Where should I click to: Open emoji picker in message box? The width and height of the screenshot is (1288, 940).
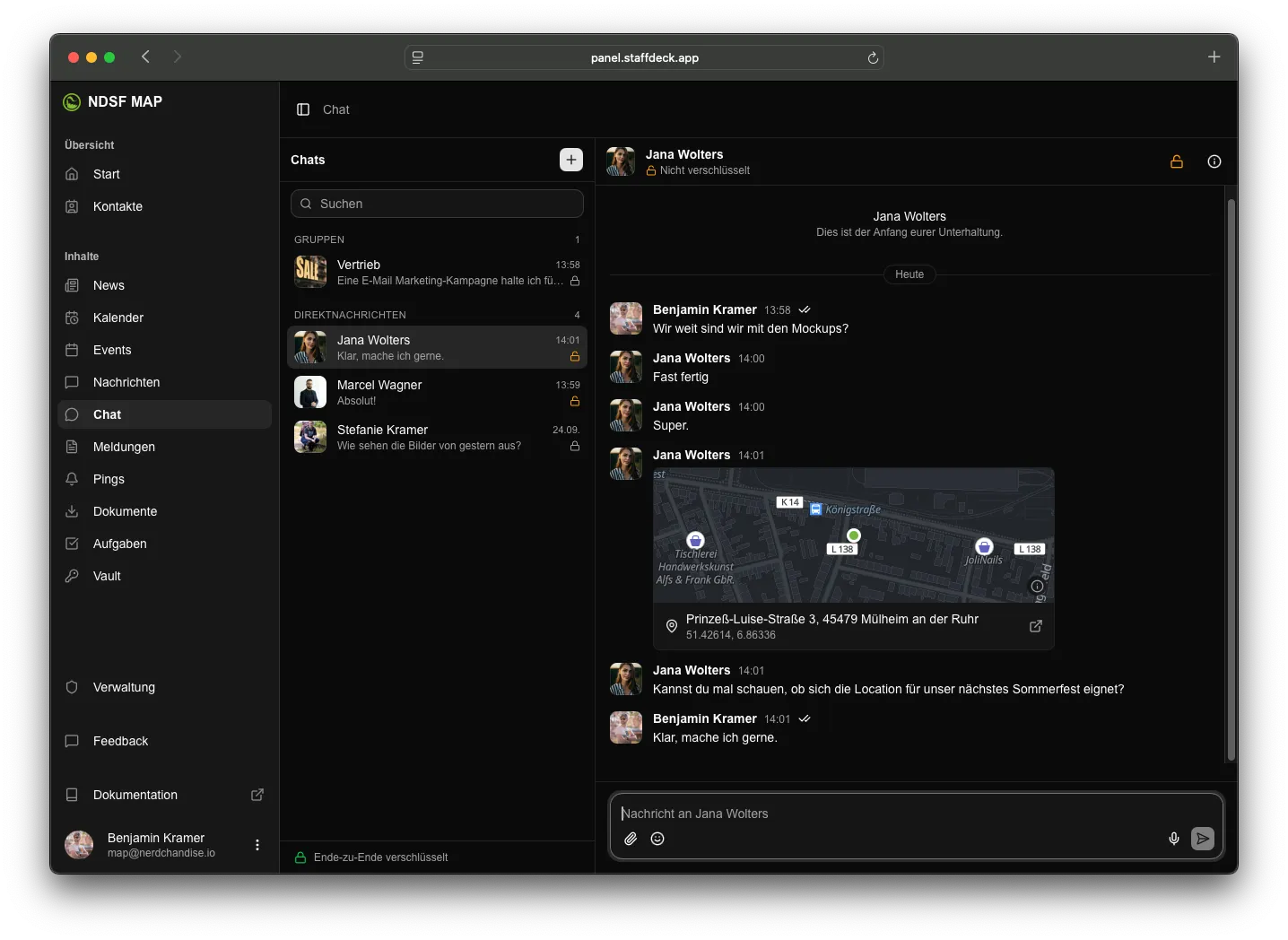coord(657,839)
